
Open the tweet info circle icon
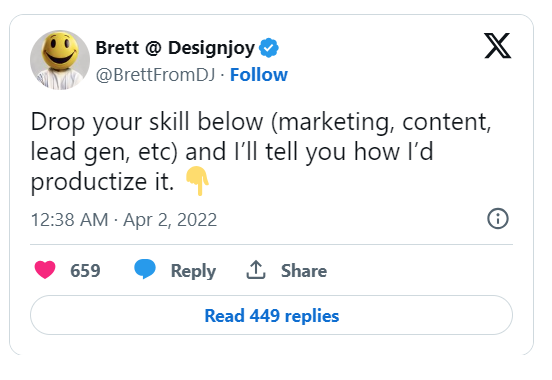498,219
